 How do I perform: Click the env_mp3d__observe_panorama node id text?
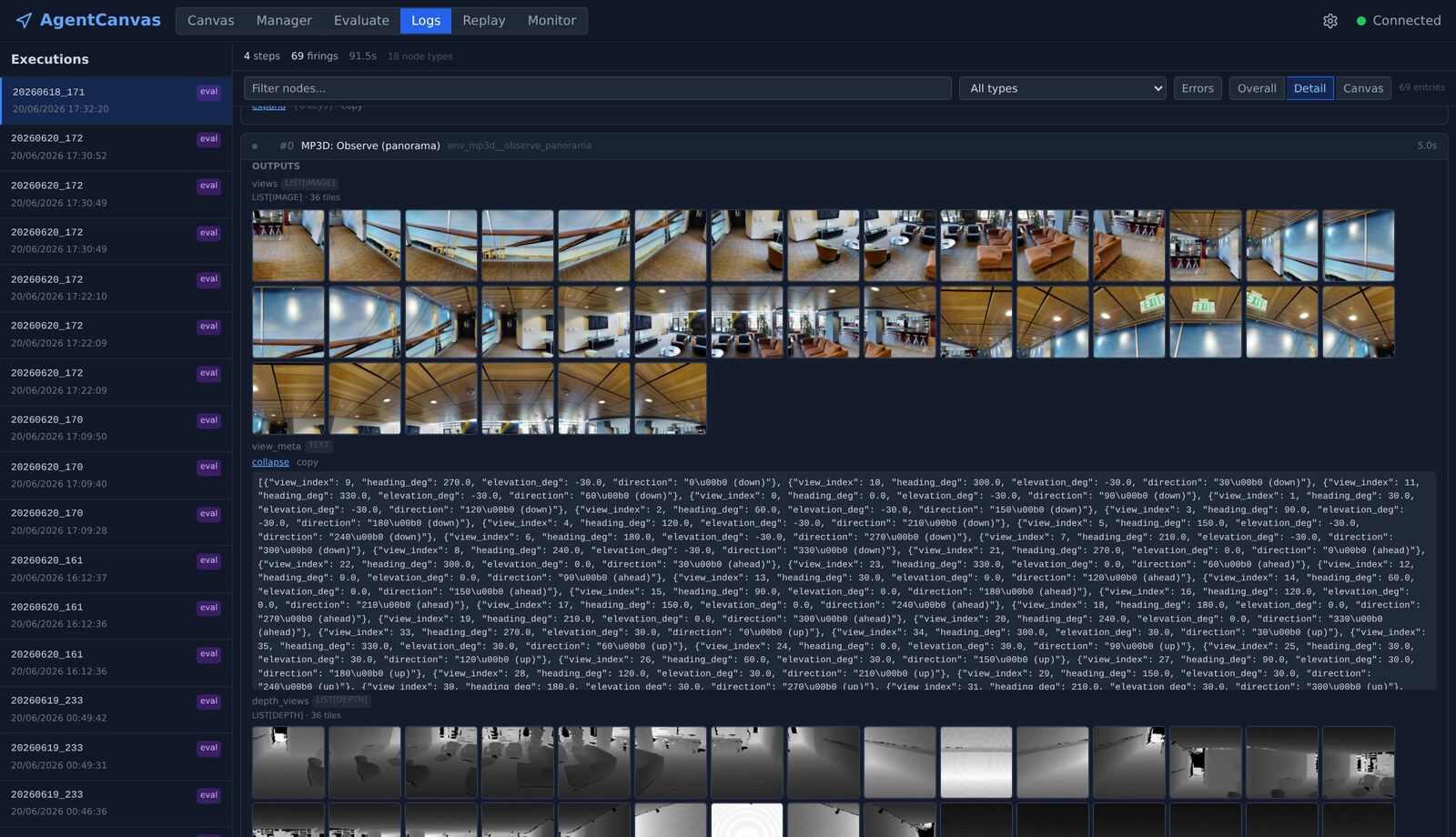click(x=520, y=146)
